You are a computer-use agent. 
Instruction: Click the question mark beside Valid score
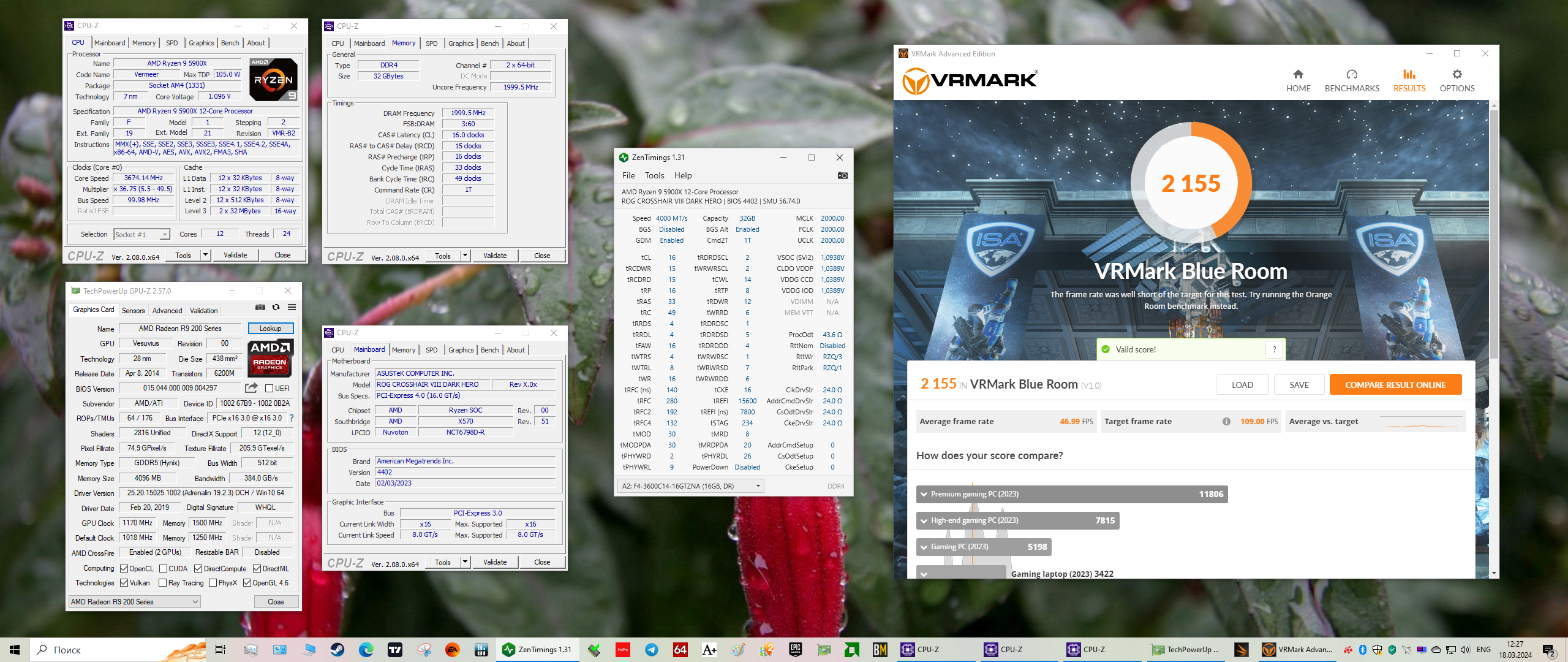click(x=1275, y=349)
